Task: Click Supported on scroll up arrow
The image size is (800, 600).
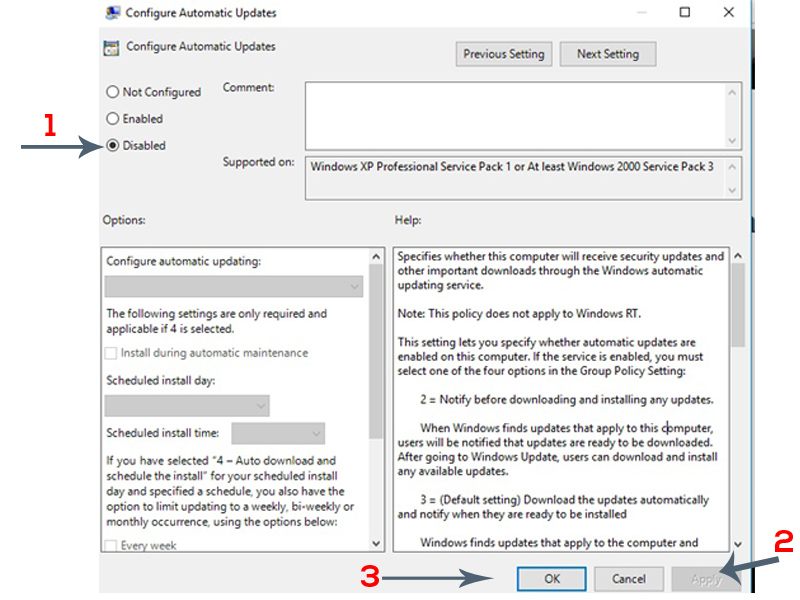Action: [732, 167]
